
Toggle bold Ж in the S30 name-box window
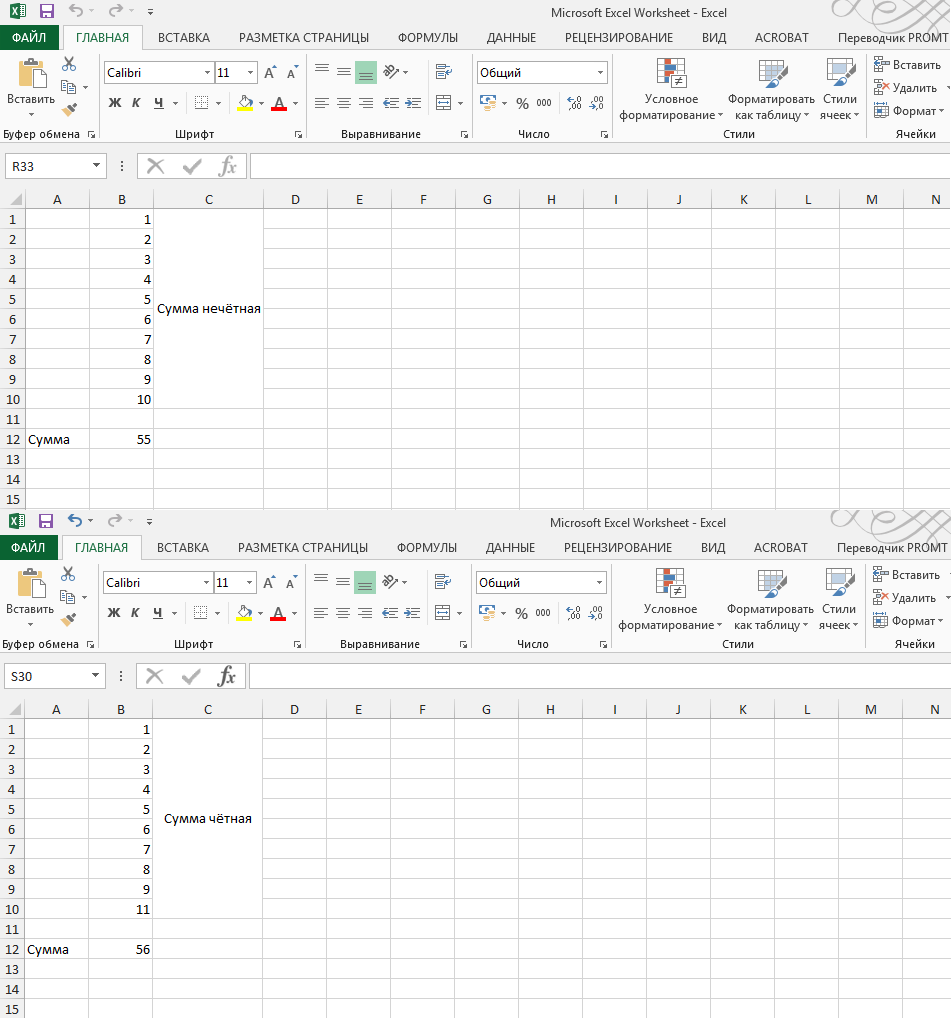pyautogui.click(x=114, y=613)
